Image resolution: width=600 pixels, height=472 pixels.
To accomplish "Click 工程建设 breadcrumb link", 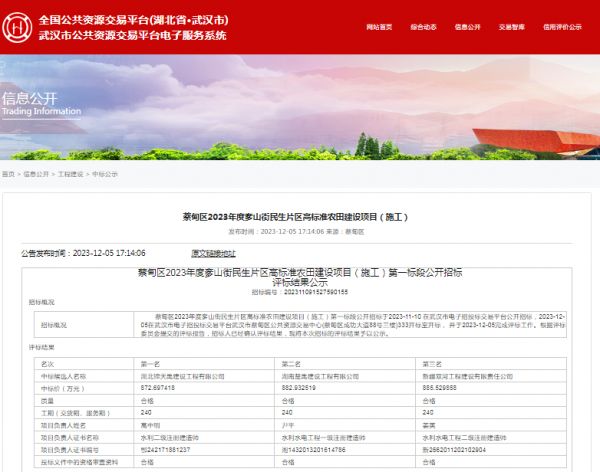I will pos(70,174).
